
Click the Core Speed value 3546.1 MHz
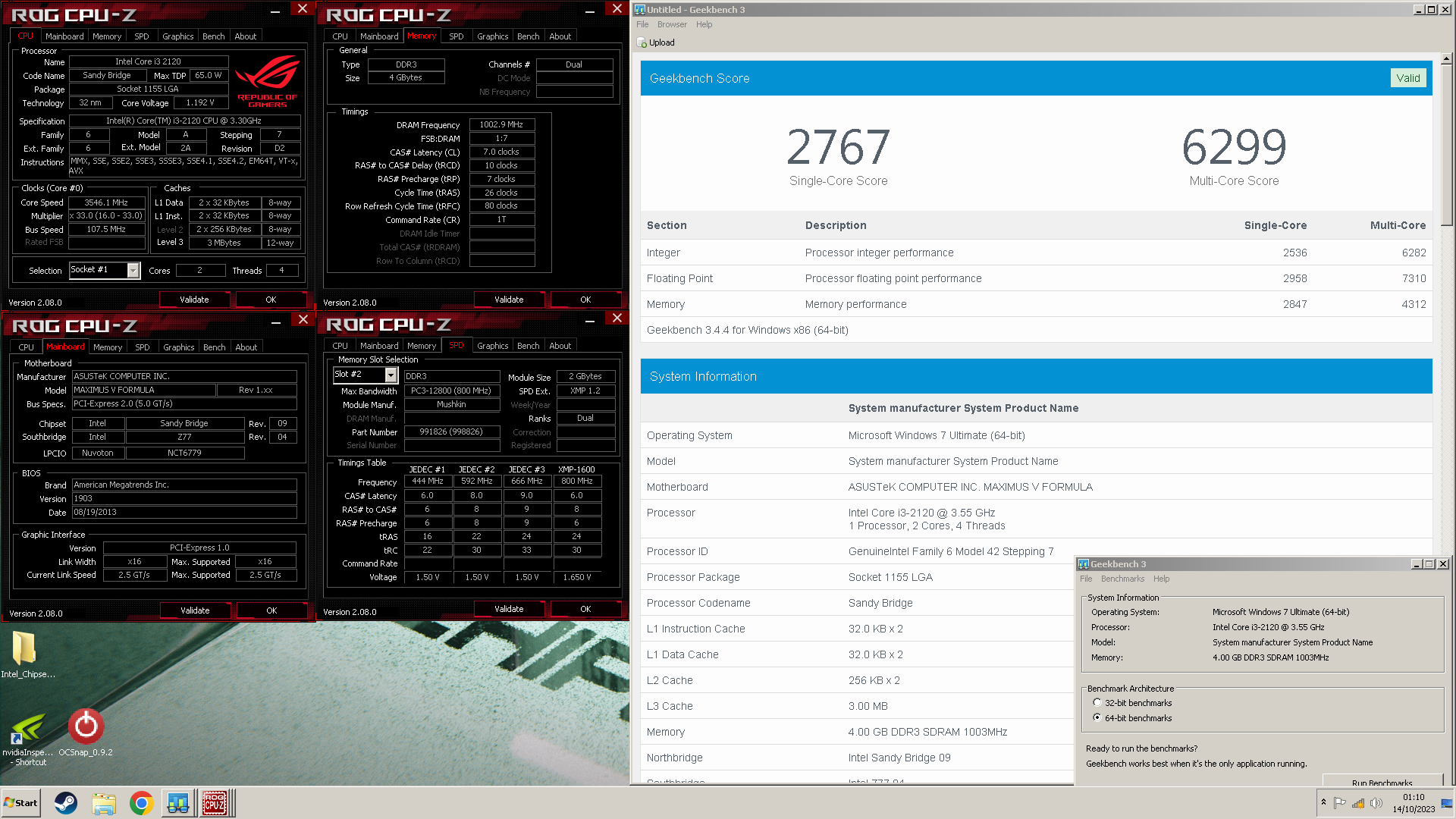point(106,202)
